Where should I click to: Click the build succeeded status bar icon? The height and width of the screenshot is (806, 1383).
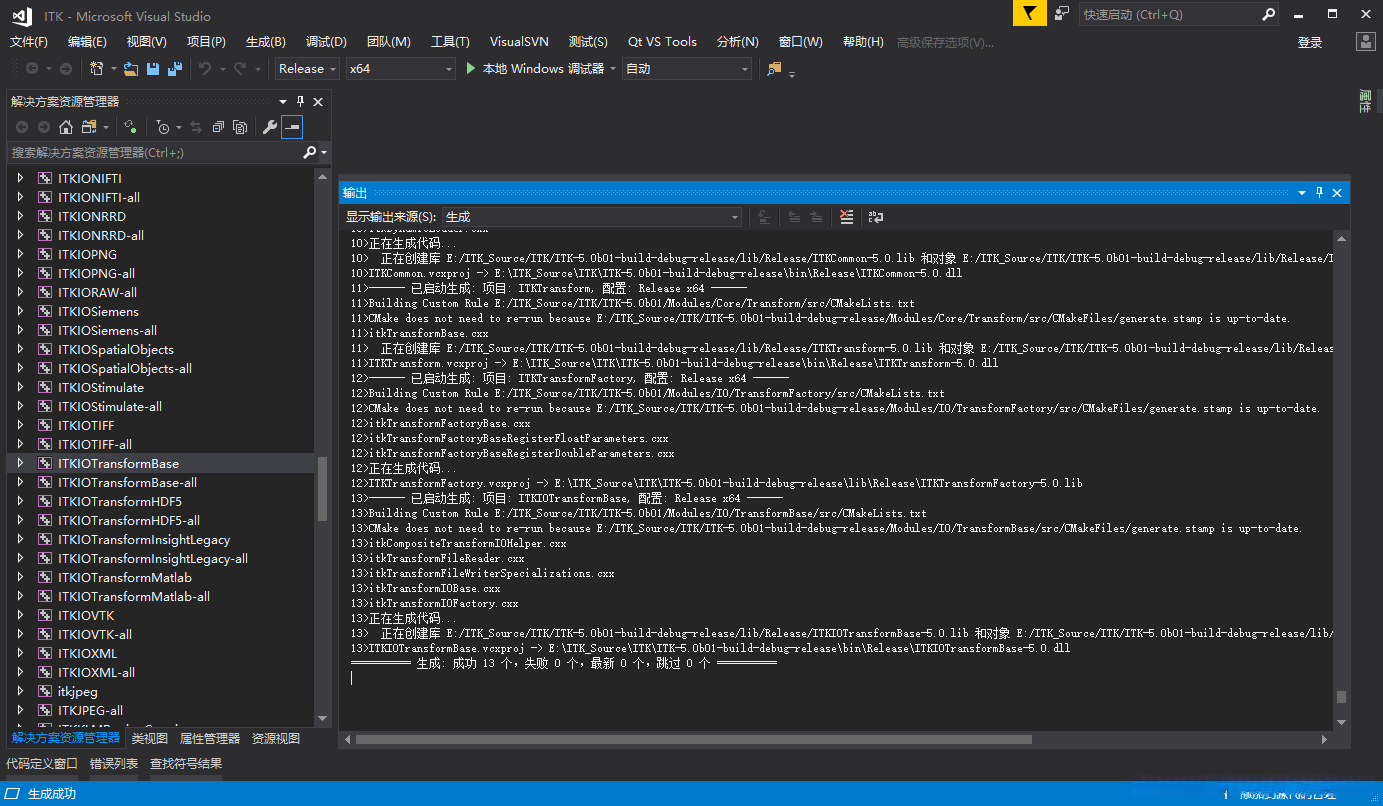14,794
